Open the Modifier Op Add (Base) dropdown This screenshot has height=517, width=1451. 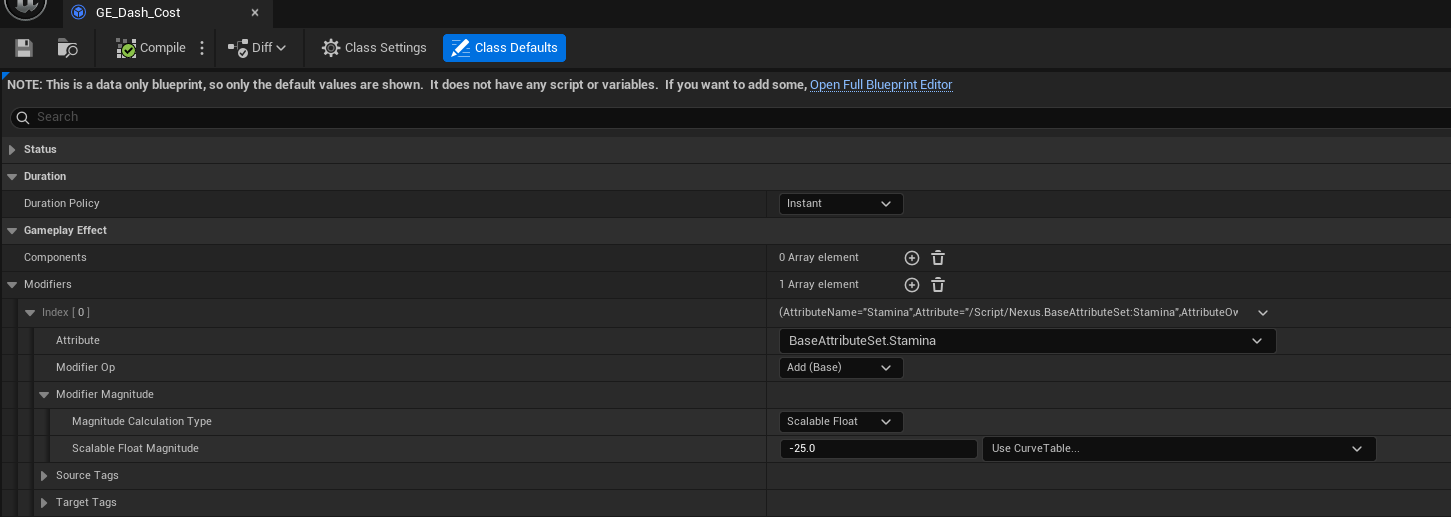click(x=840, y=368)
